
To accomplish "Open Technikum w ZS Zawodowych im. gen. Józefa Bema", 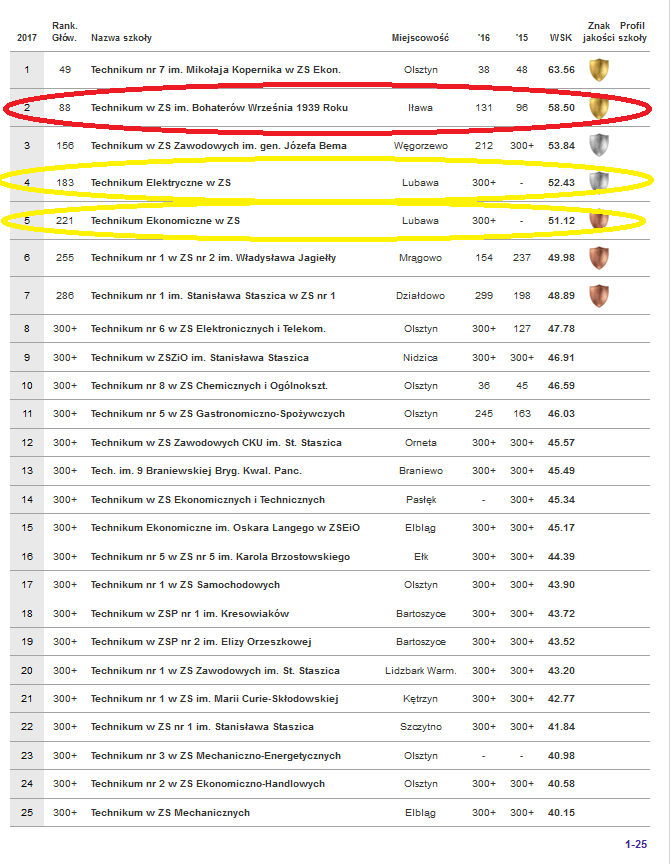I will click(219, 146).
